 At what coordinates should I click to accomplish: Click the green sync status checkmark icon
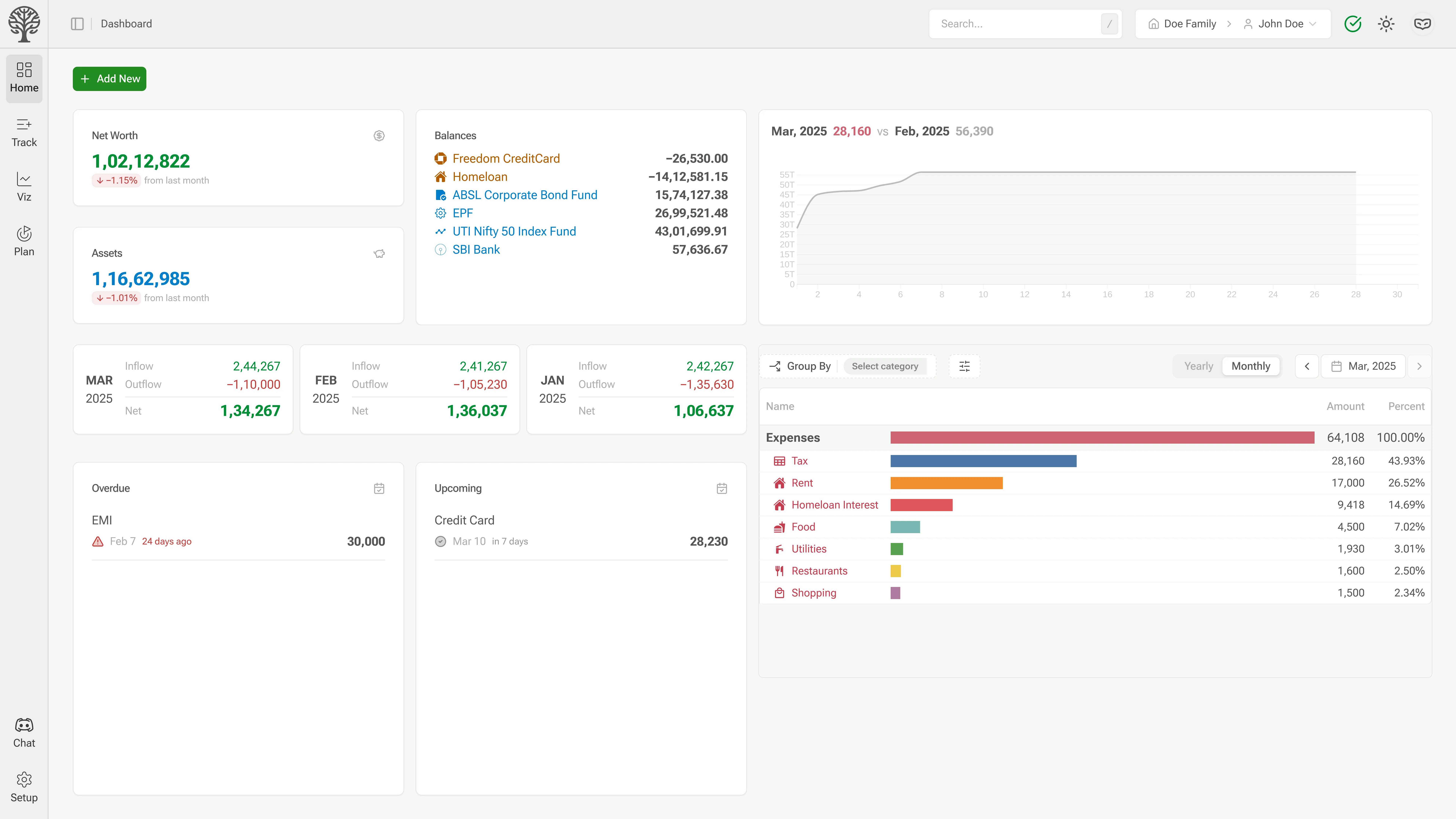pos(1352,24)
